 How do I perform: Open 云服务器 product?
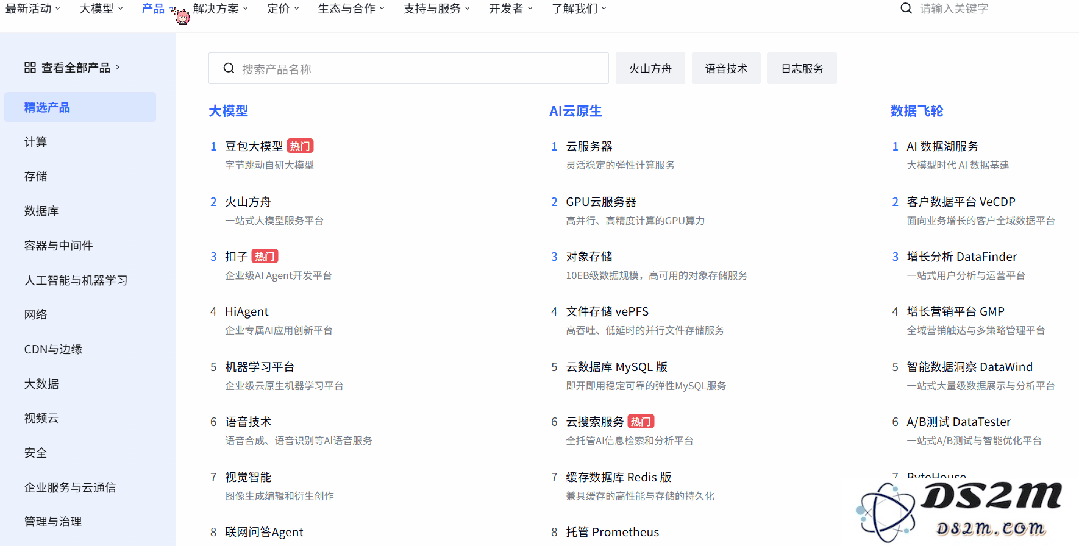pos(589,146)
